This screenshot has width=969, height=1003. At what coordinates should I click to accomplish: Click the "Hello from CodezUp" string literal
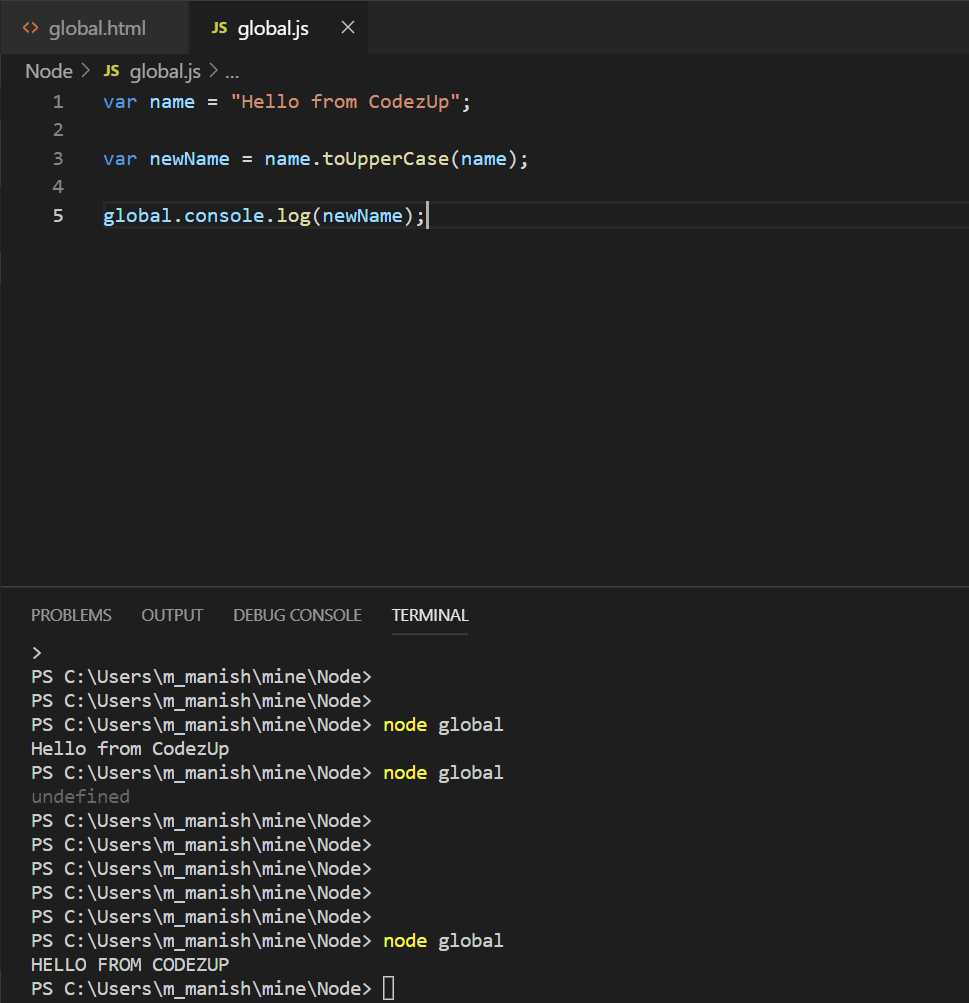345,102
